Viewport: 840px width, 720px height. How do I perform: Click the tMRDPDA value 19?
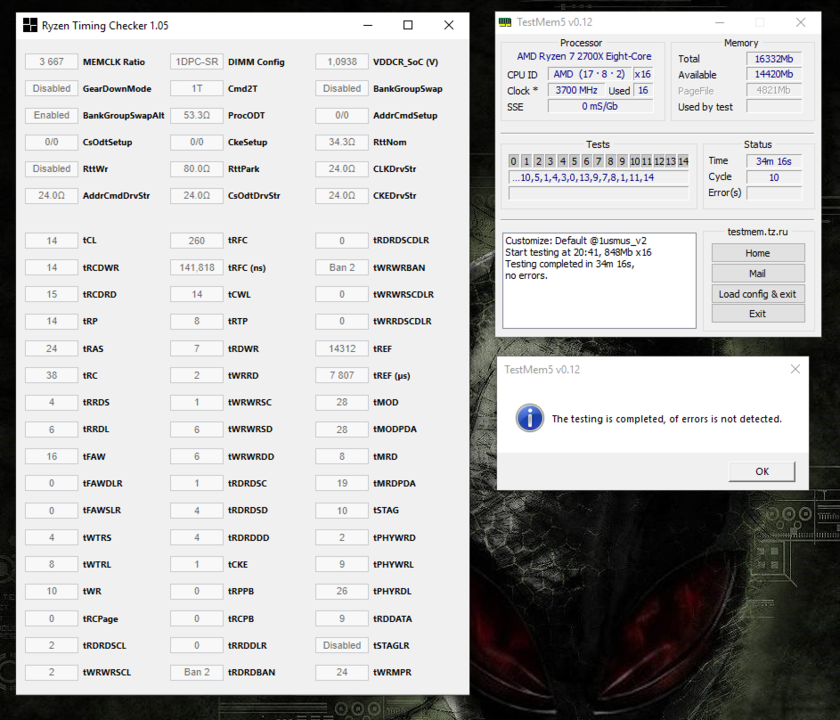(x=342, y=483)
